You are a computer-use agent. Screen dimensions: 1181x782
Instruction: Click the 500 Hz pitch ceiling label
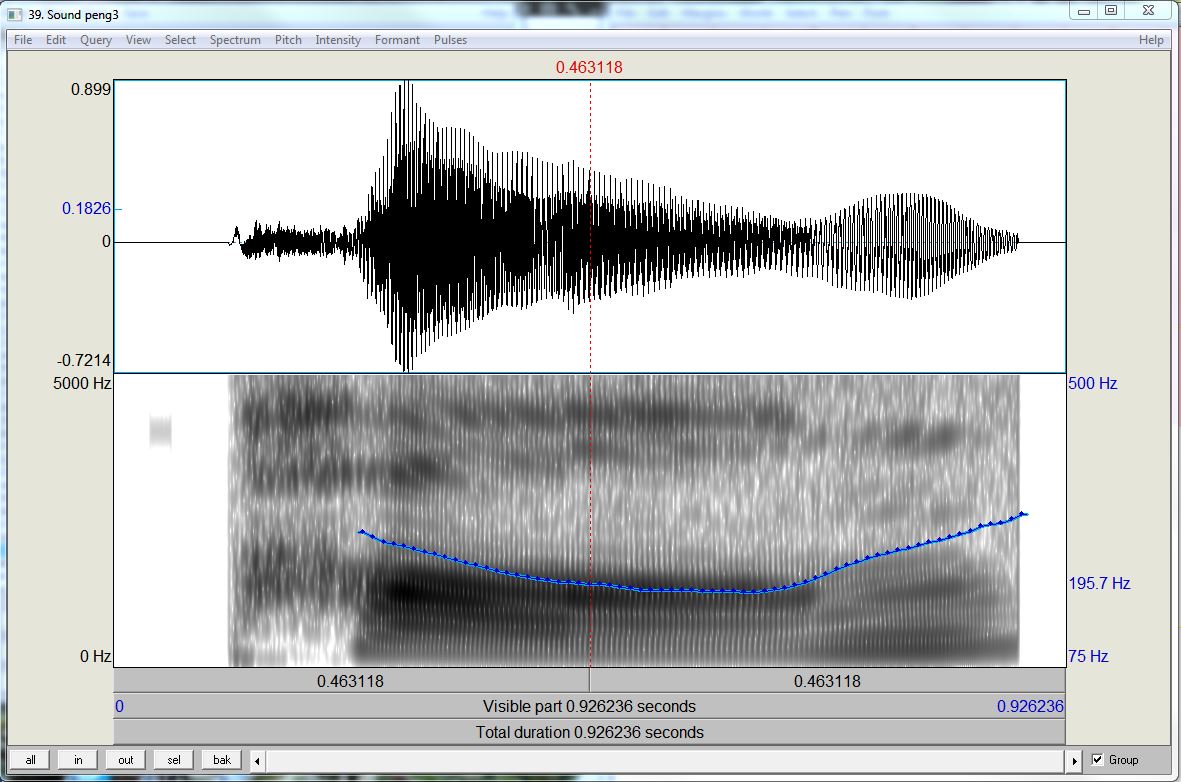click(x=1092, y=383)
